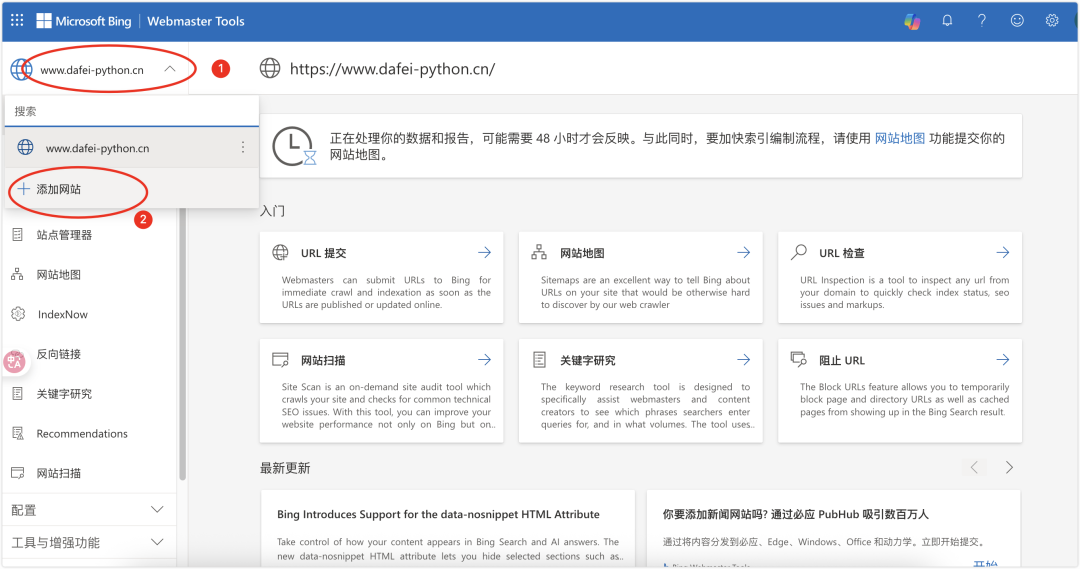The width and height of the screenshot is (1080, 569).
Task: Click the Webmaster Tools title
Action: point(196,21)
